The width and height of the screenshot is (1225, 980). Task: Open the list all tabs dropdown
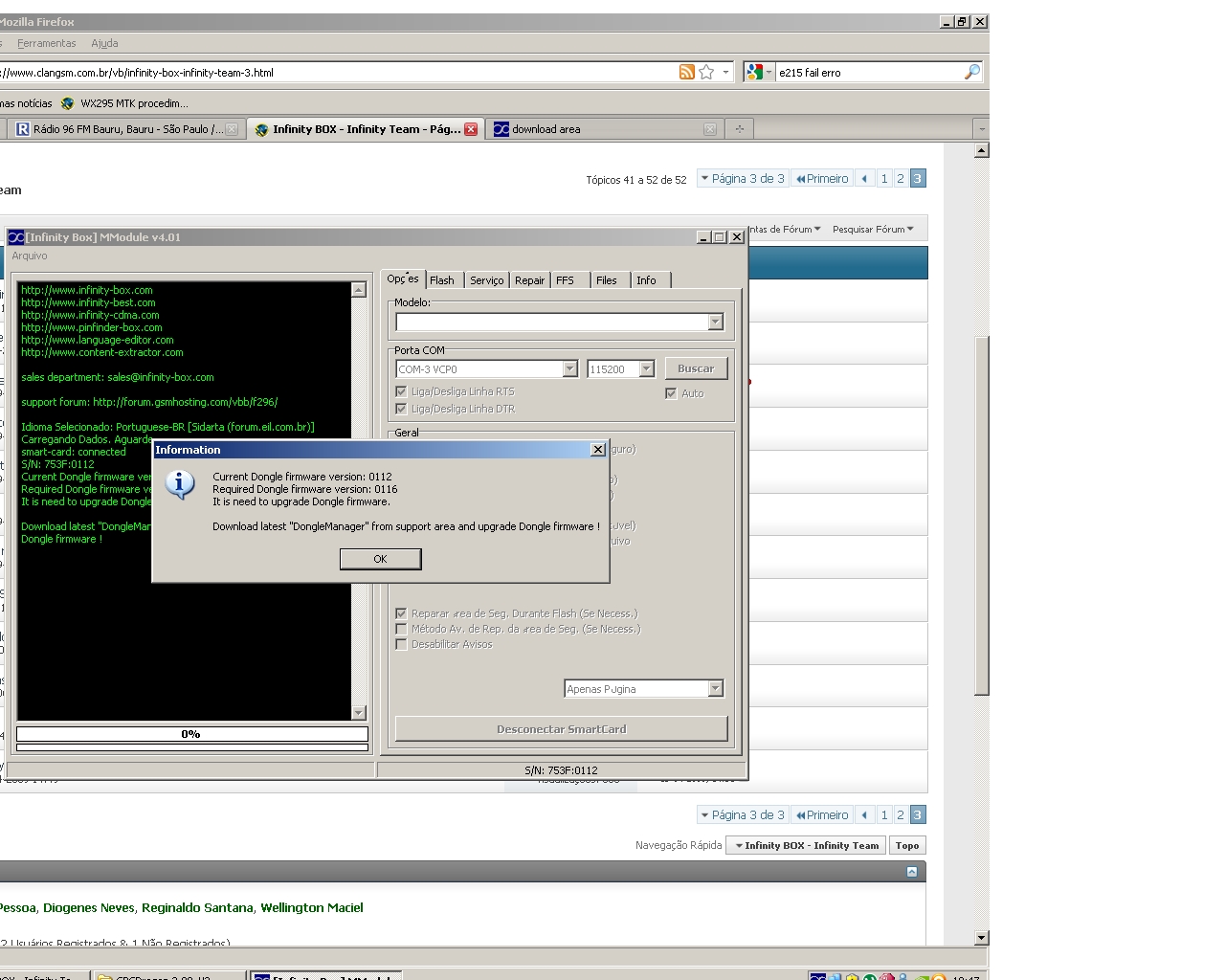980,129
